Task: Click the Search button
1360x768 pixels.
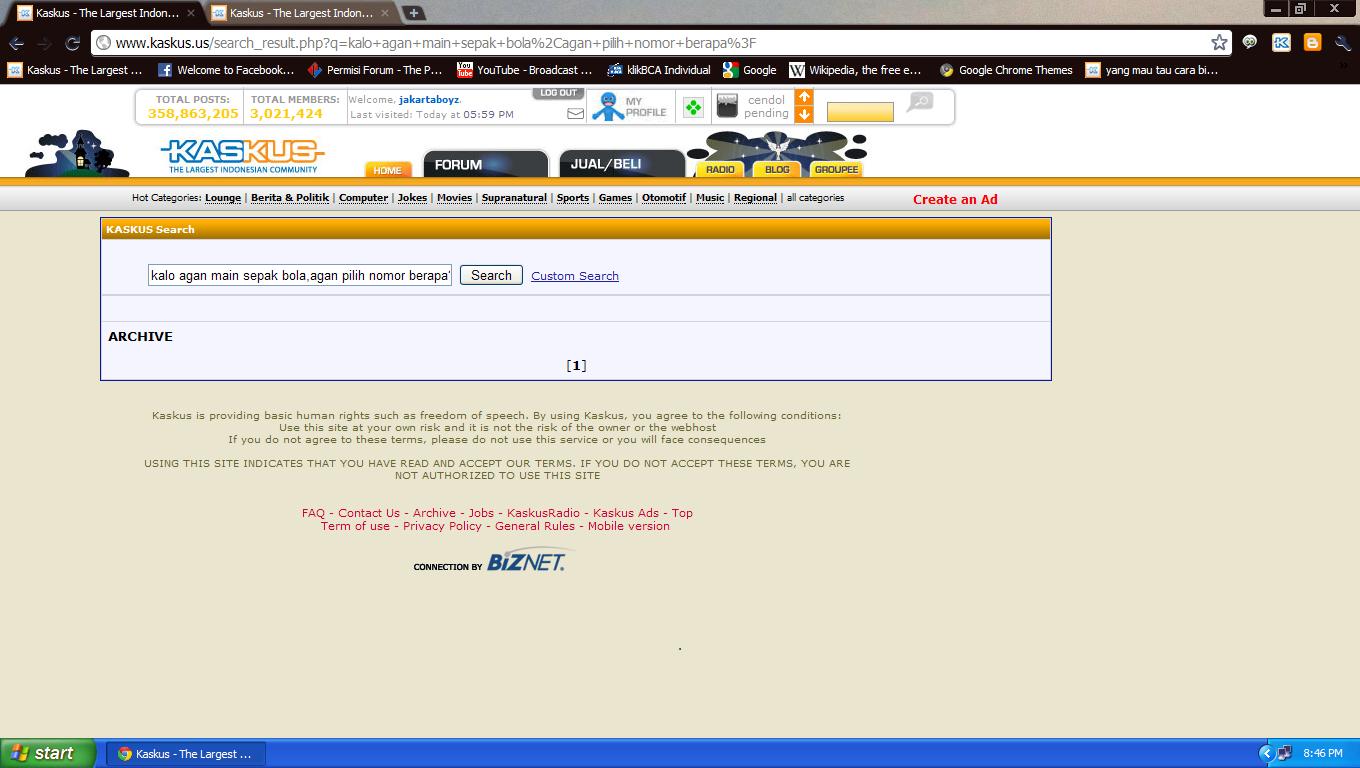Action: click(491, 275)
